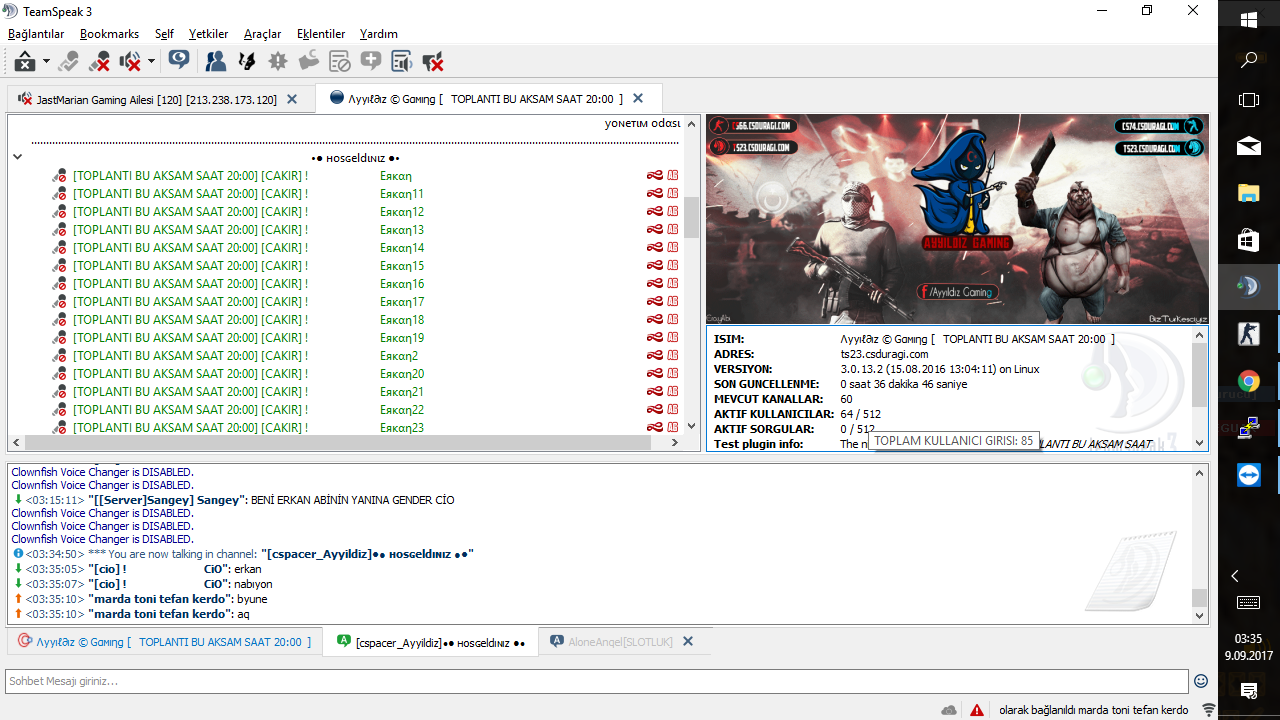This screenshot has height=720, width=1280.
Task: Open the emoji smiley picker
Action: [x=1201, y=681]
